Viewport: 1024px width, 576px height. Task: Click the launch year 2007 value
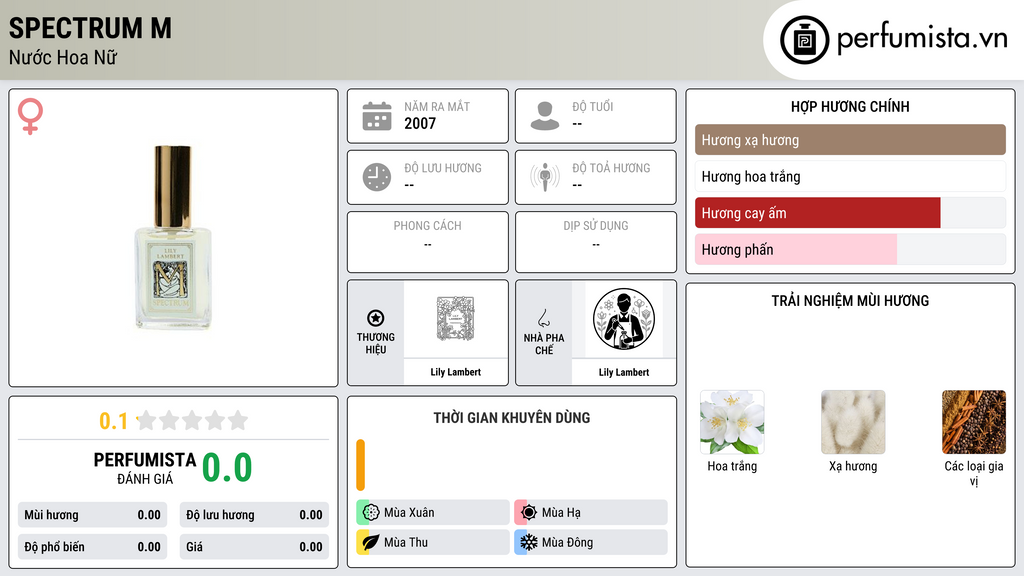(420, 123)
